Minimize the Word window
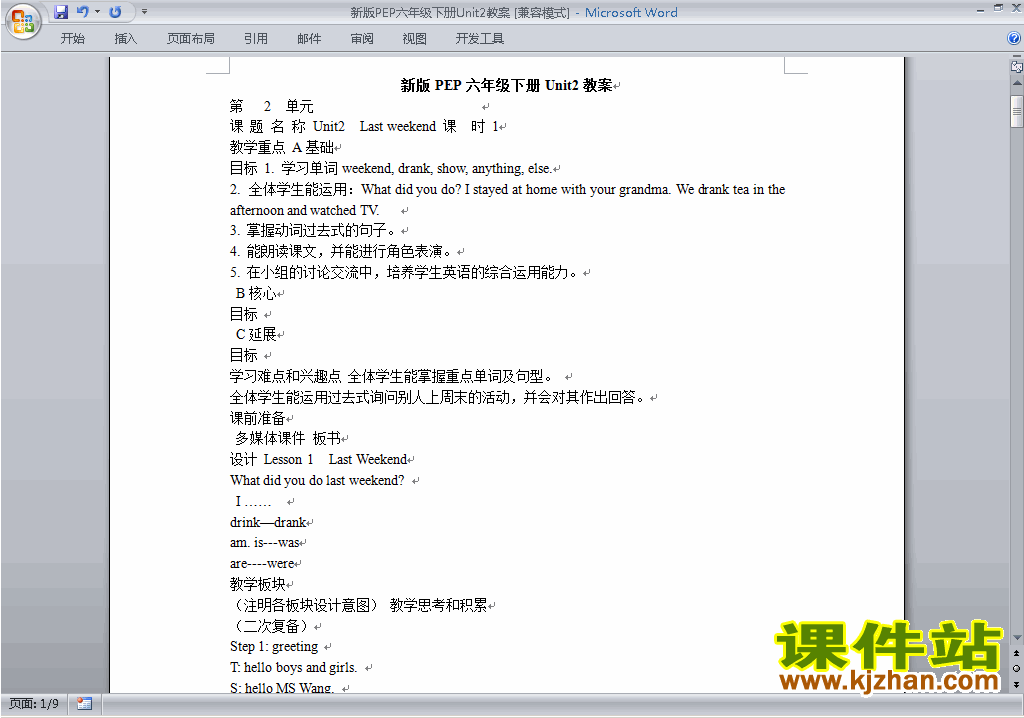The width and height of the screenshot is (1024, 718). click(x=980, y=9)
